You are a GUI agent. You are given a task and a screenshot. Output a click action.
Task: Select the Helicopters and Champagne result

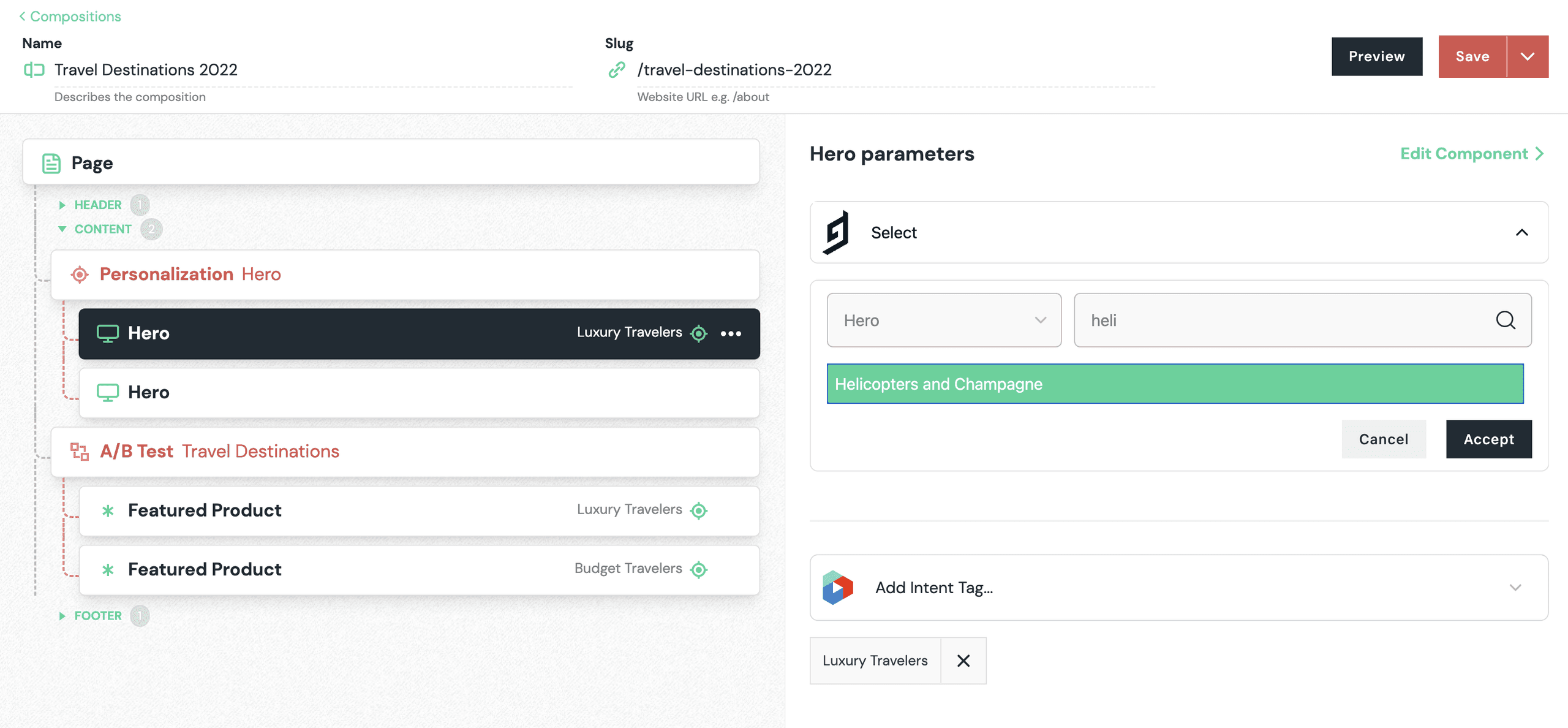pos(1175,384)
